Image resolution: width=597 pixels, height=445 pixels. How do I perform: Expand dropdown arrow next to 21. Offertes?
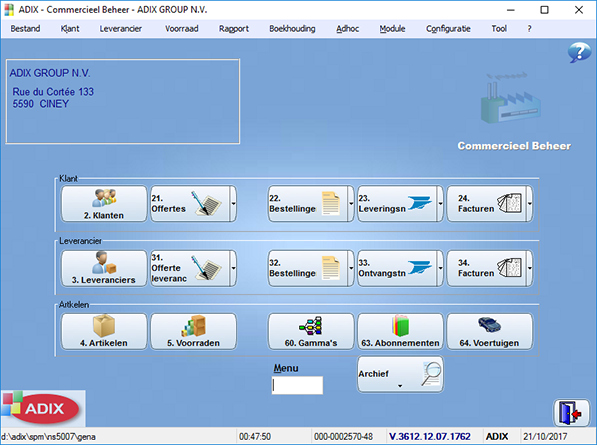tap(233, 204)
